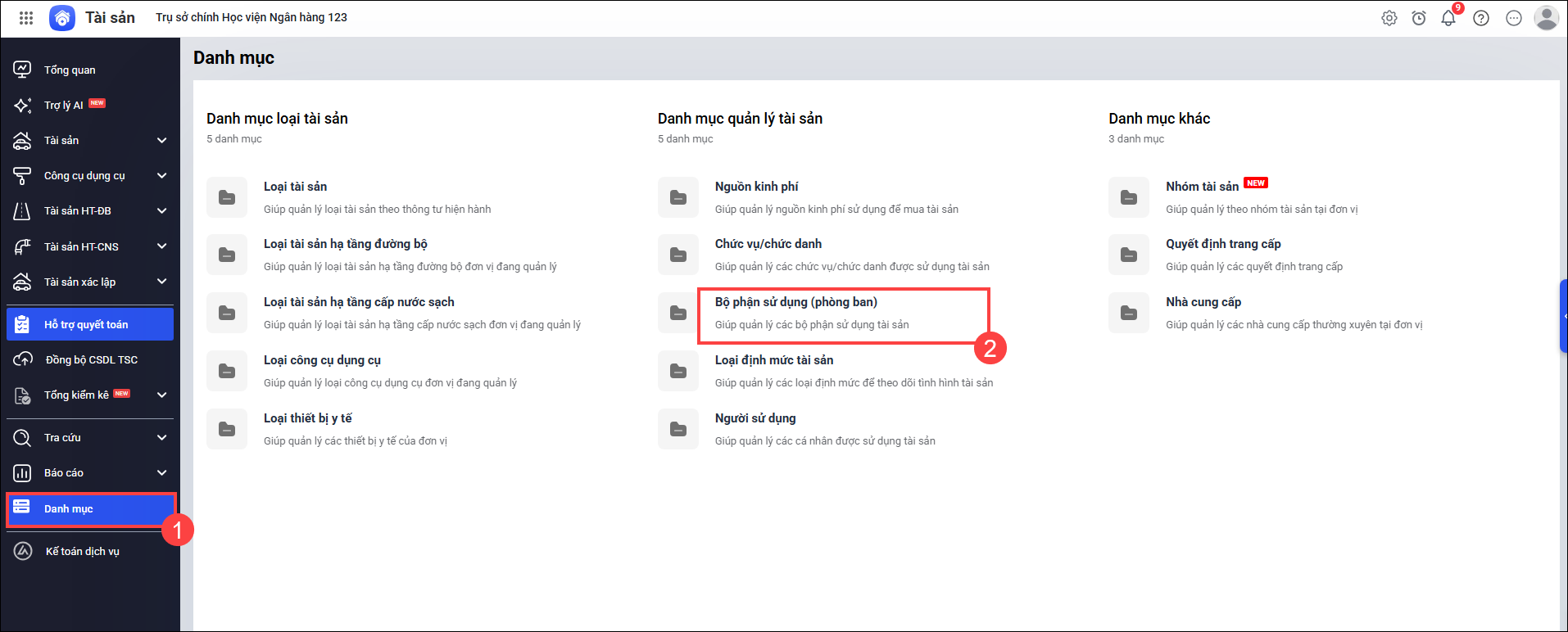The height and width of the screenshot is (632, 1568).
Task: Click the user avatar profile icon
Action: (1546, 18)
